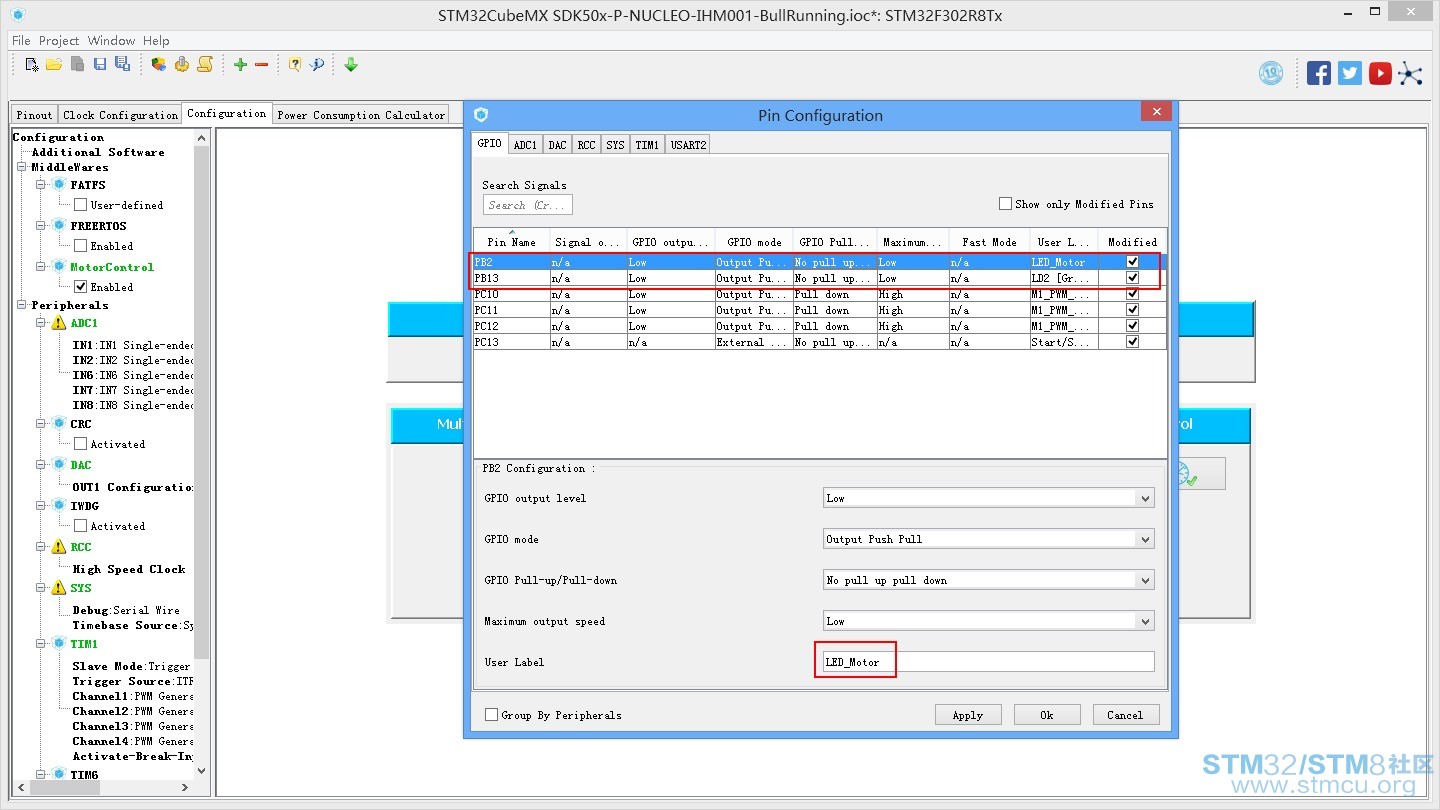Close the Pin Configuration dialog
This screenshot has width=1440, height=810.
coord(1156,112)
